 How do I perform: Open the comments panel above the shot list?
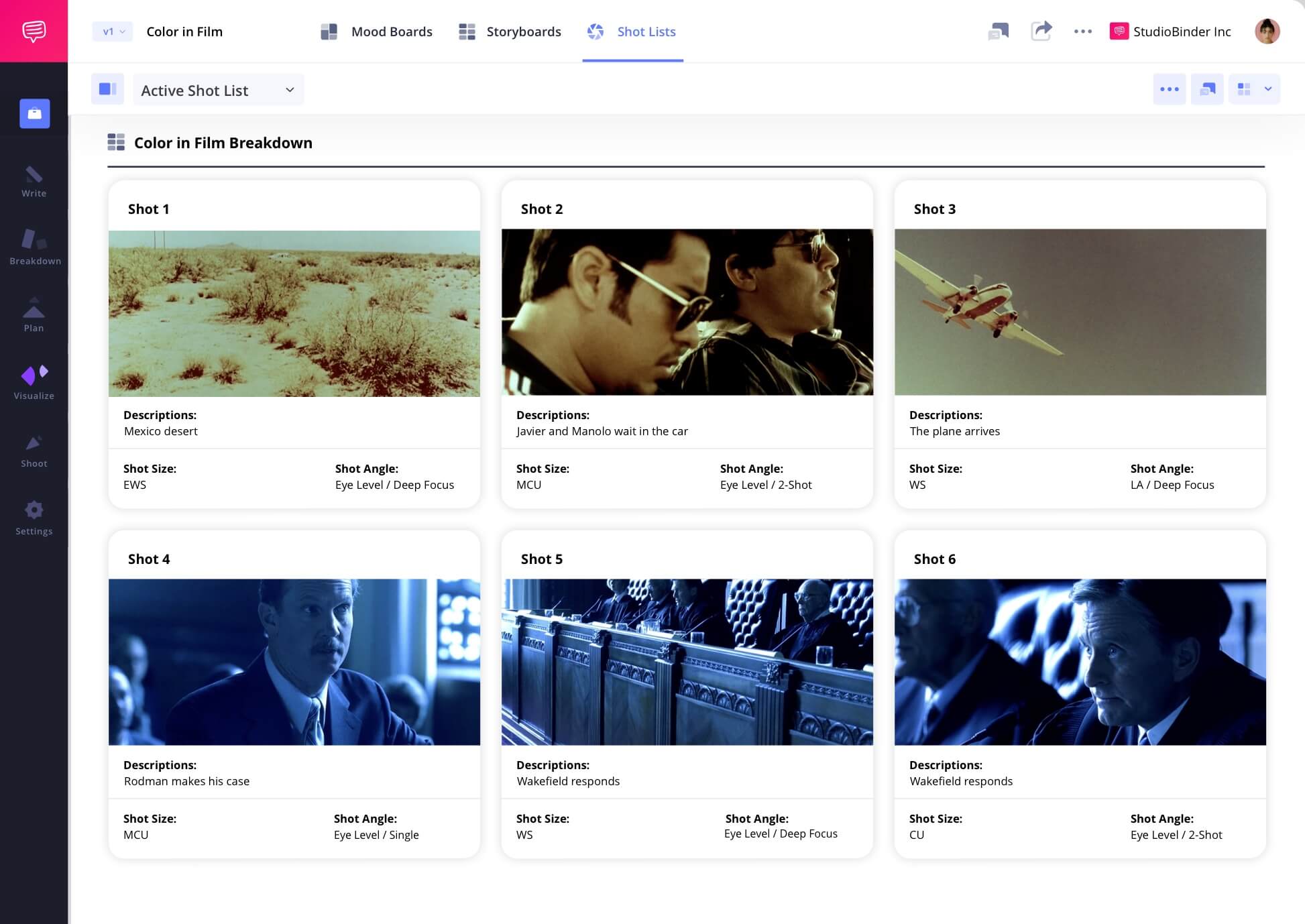(x=1207, y=89)
